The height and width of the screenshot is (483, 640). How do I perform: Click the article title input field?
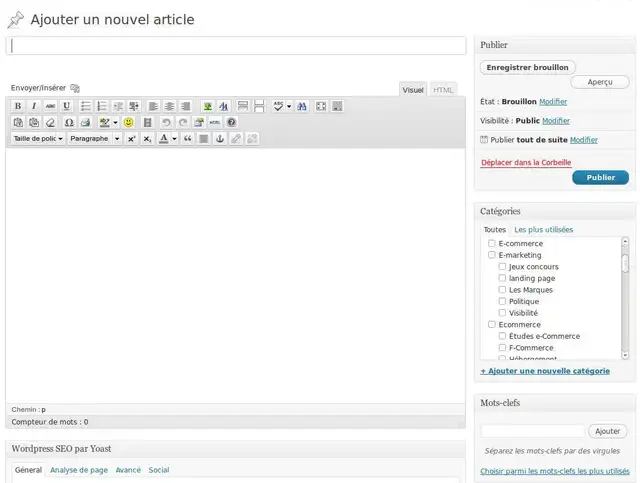[x=236, y=46]
